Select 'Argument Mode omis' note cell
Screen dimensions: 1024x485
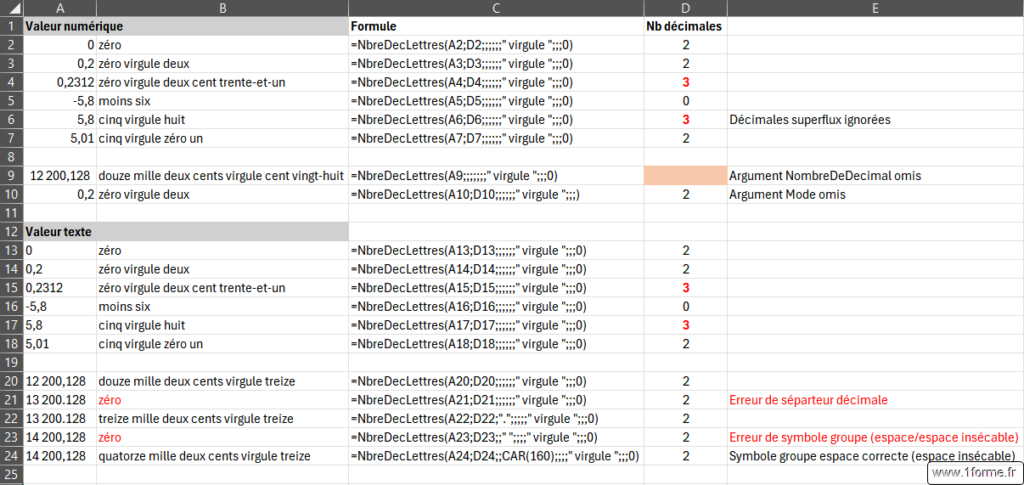[x=876, y=195]
